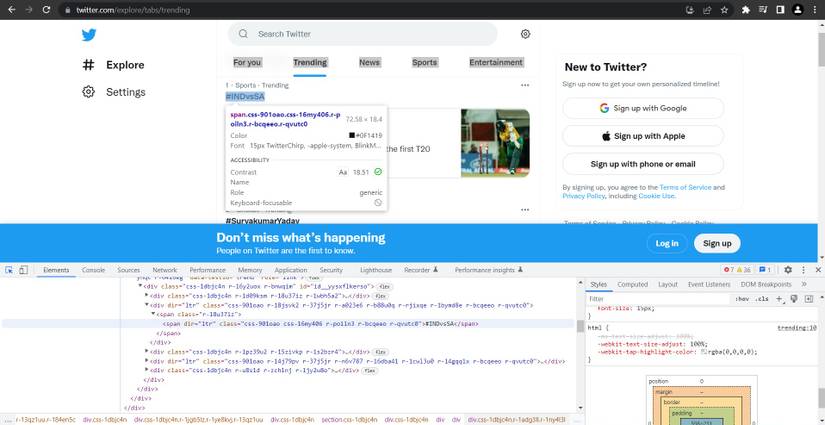Open DevTools settings gear
825x425 pixels.
click(x=788, y=270)
